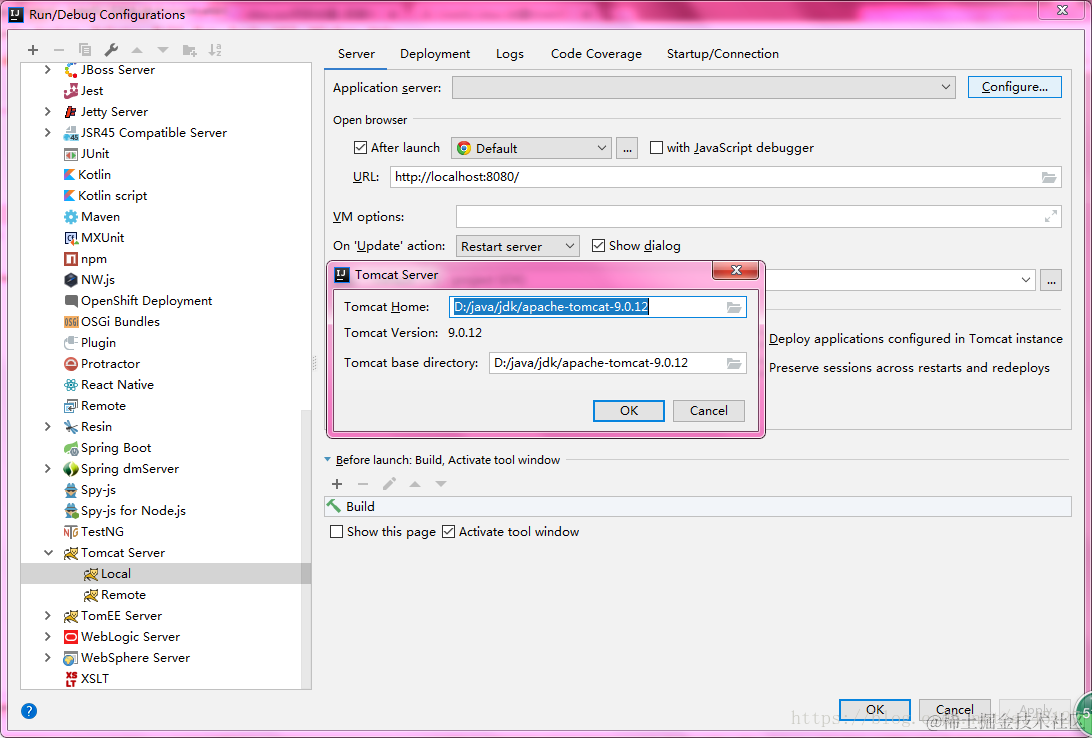This screenshot has width=1092, height=738.
Task: Select the Spring Boot configuration type
Action: 116,448
